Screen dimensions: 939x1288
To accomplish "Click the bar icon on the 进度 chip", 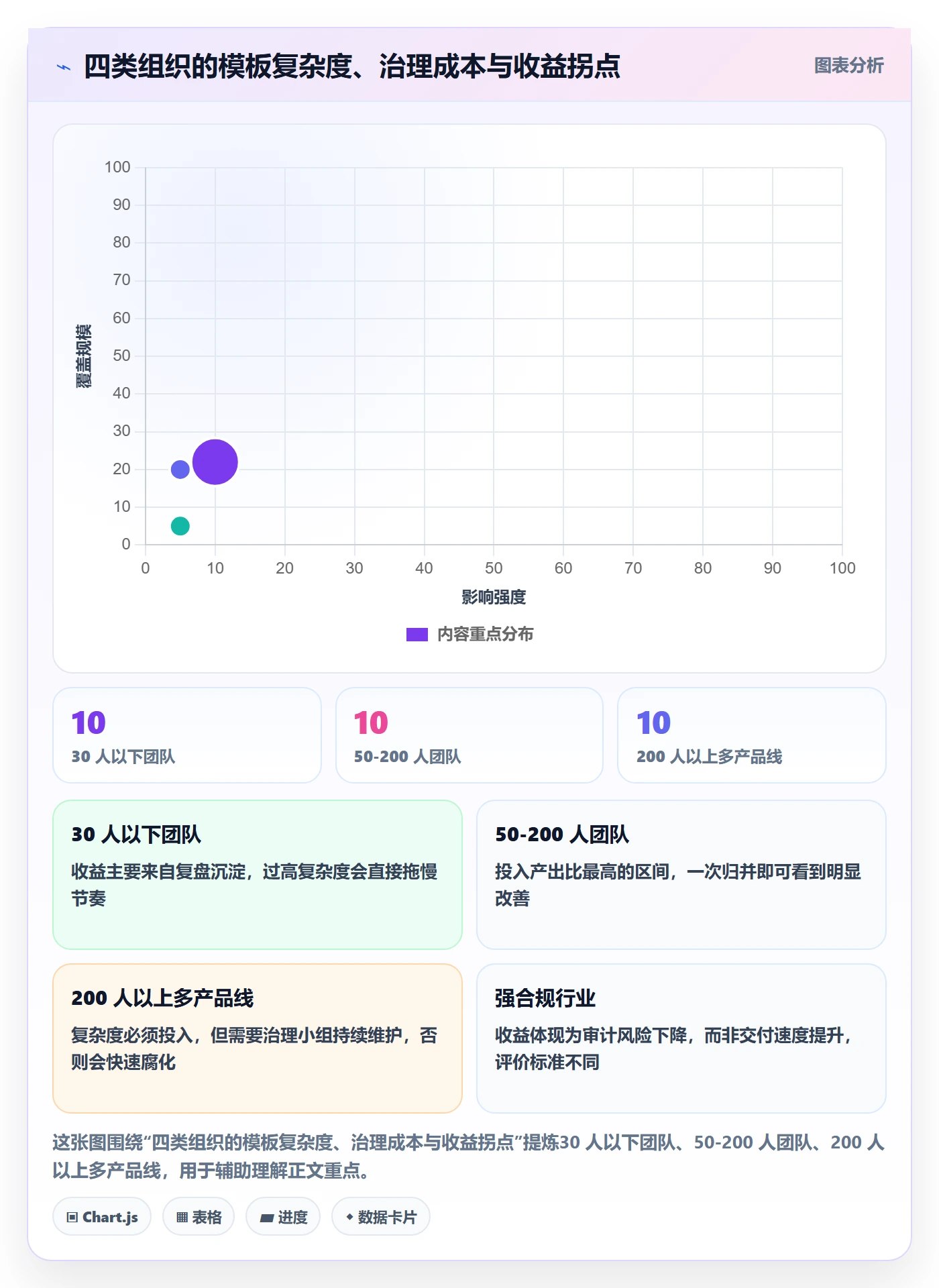I will click(x=267, y=1218).
